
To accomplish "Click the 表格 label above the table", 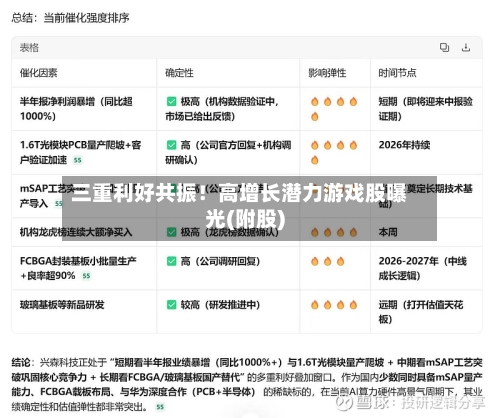I will tap(29, 48).
